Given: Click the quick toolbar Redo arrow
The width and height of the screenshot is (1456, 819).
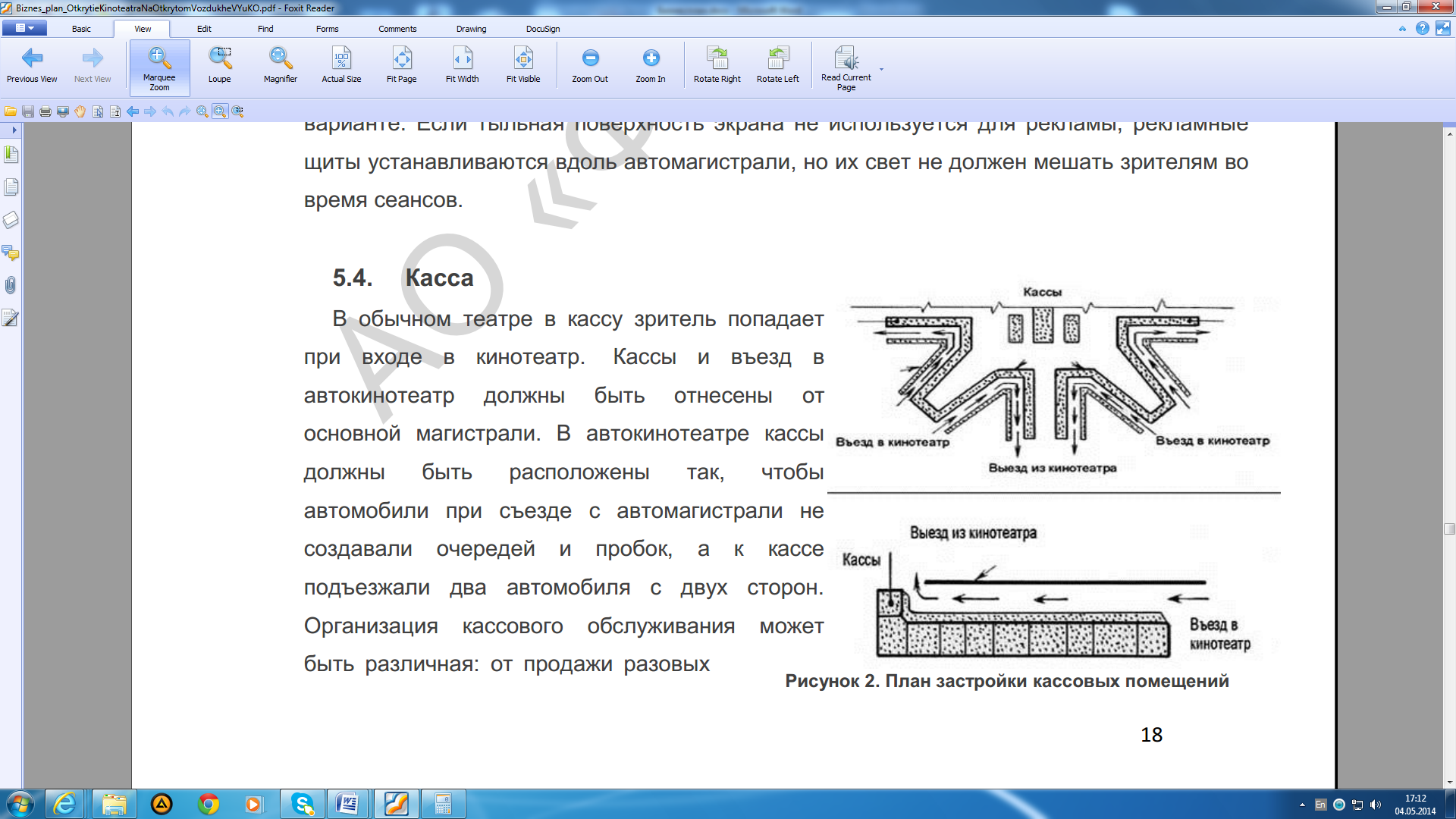Looking at the screenshot, I should (x=185, y=111).
